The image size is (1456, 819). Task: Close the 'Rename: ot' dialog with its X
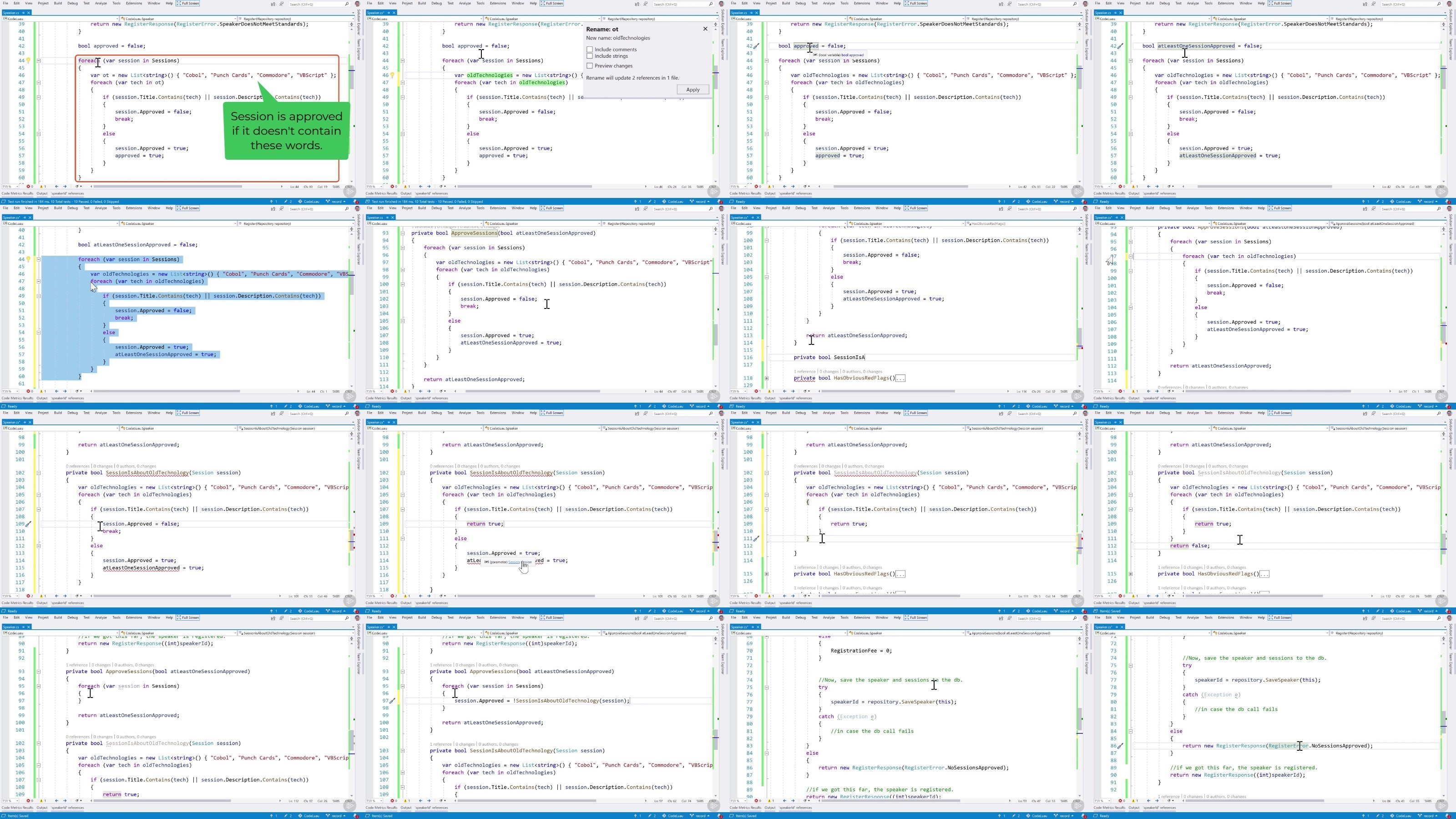point(705,29)
